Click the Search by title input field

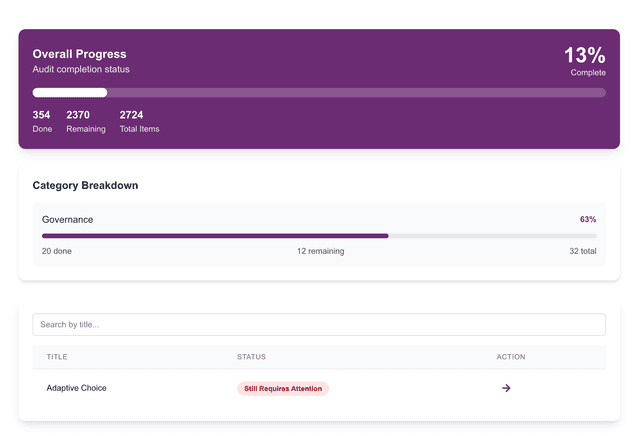click(319, 325)
